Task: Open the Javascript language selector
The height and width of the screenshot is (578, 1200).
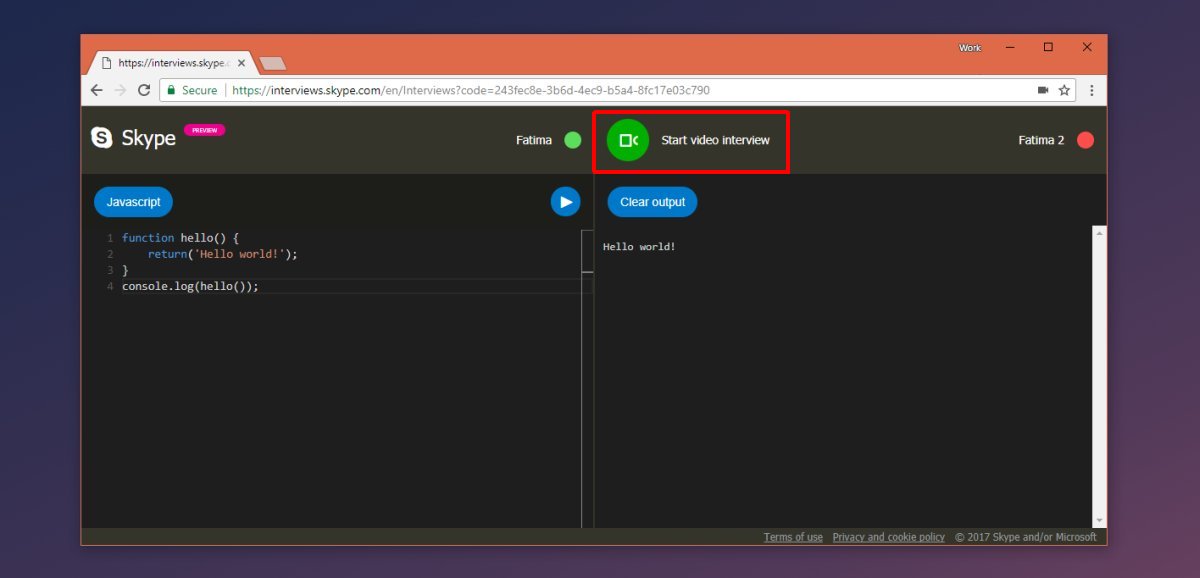Action: pos(134,202)
